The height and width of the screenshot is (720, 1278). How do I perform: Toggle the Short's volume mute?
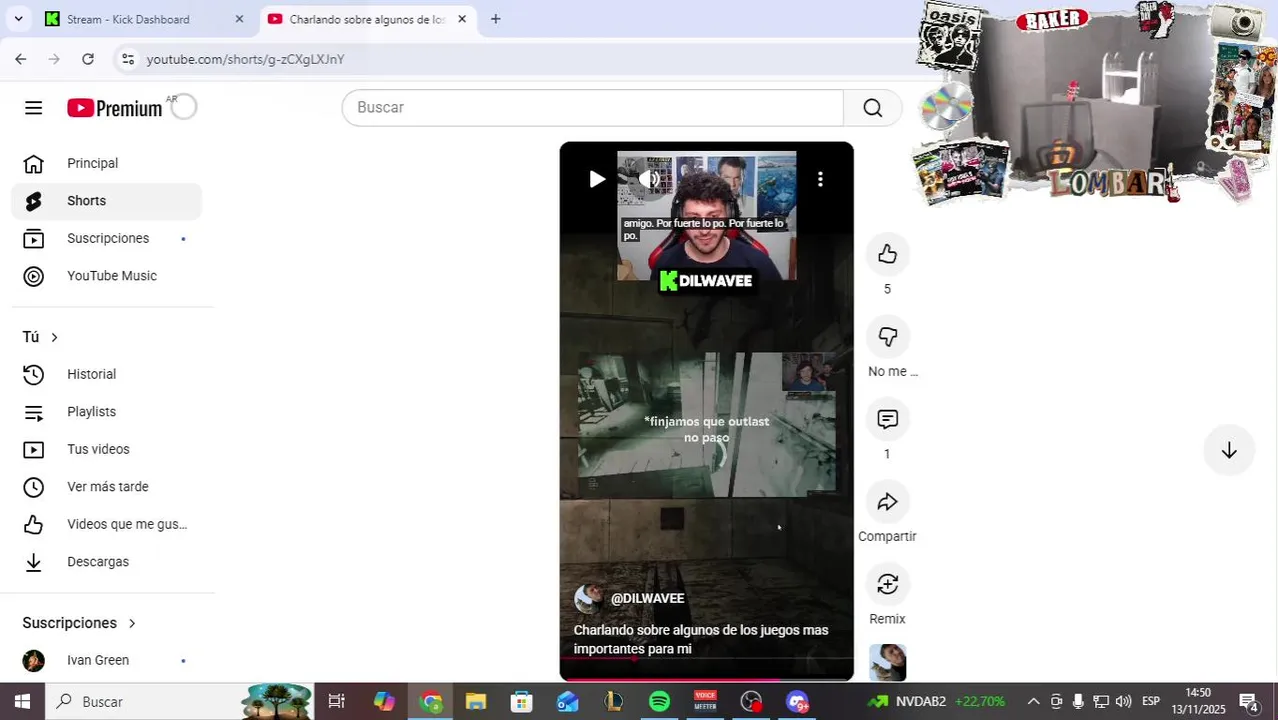(x=649, y=179)
